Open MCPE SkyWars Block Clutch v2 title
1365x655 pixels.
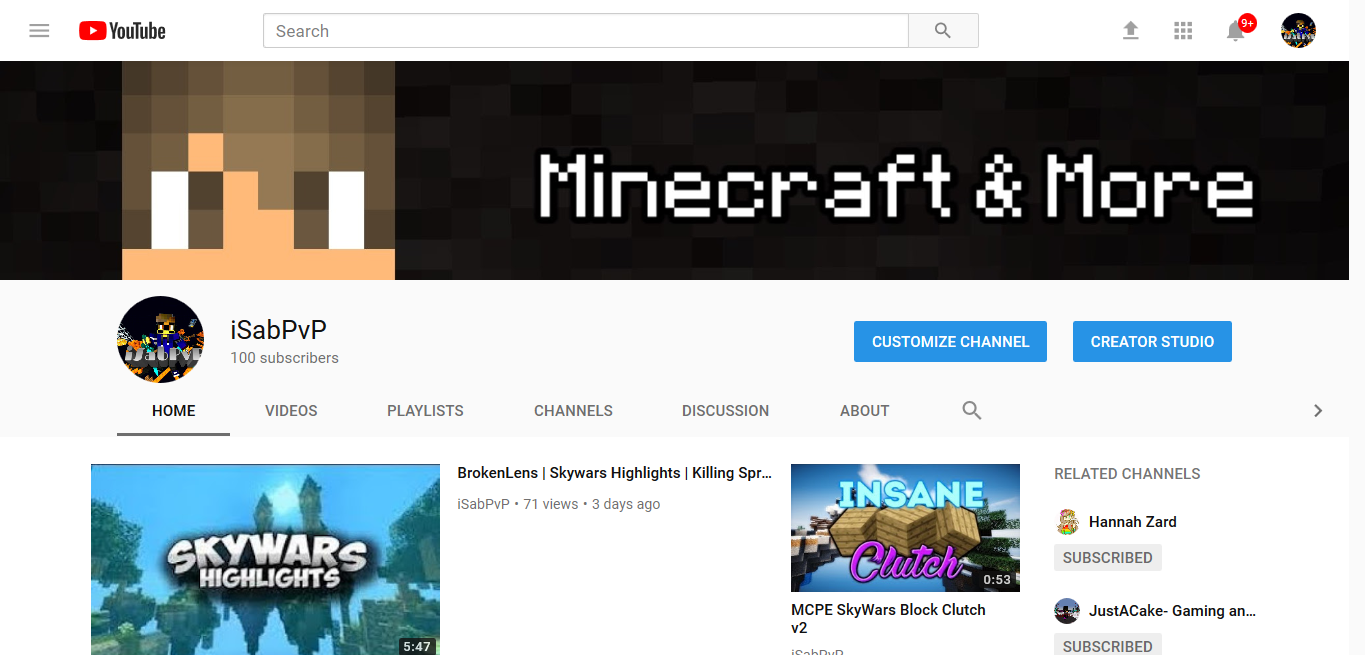tap(888, 619)
